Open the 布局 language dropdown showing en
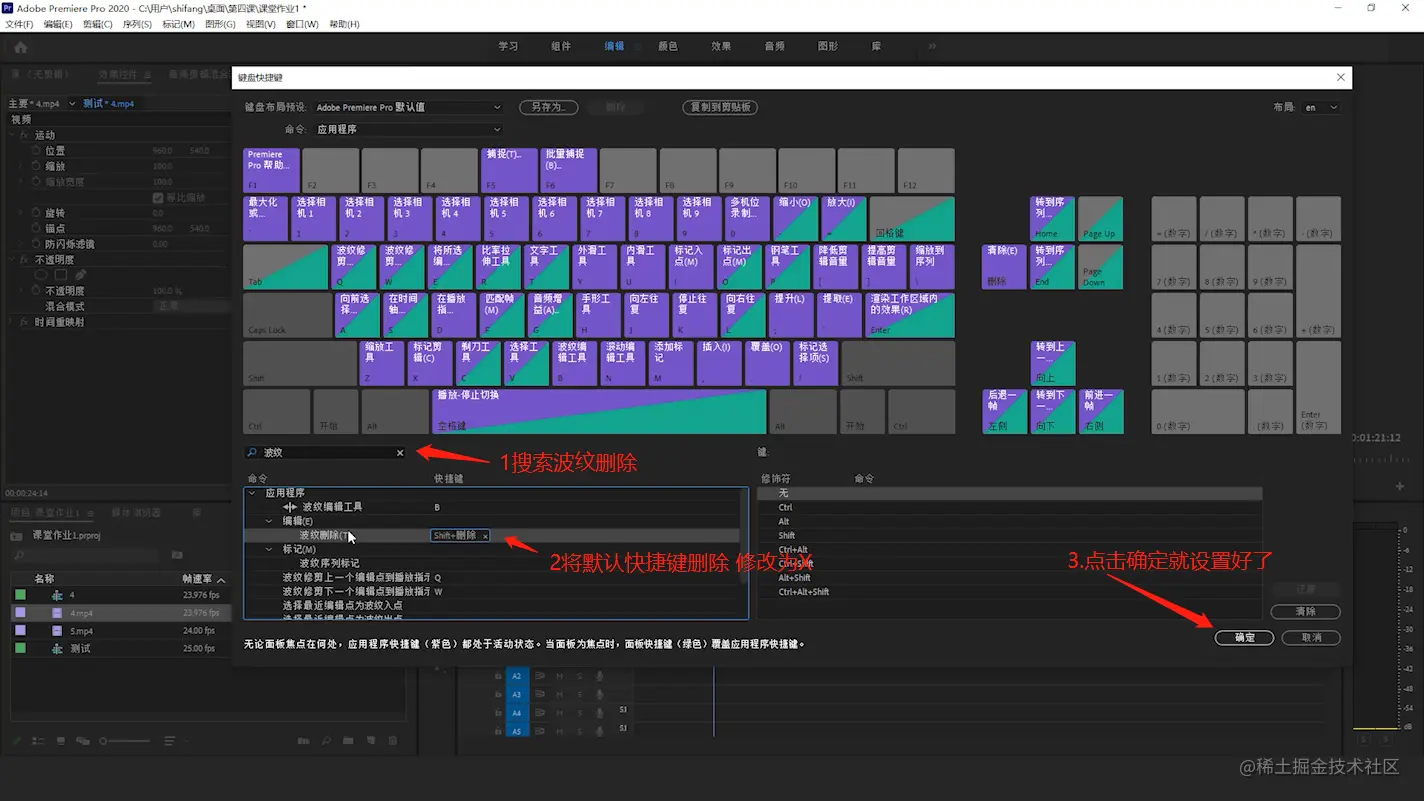1424x801 pixels. (x=1320, y=107)
